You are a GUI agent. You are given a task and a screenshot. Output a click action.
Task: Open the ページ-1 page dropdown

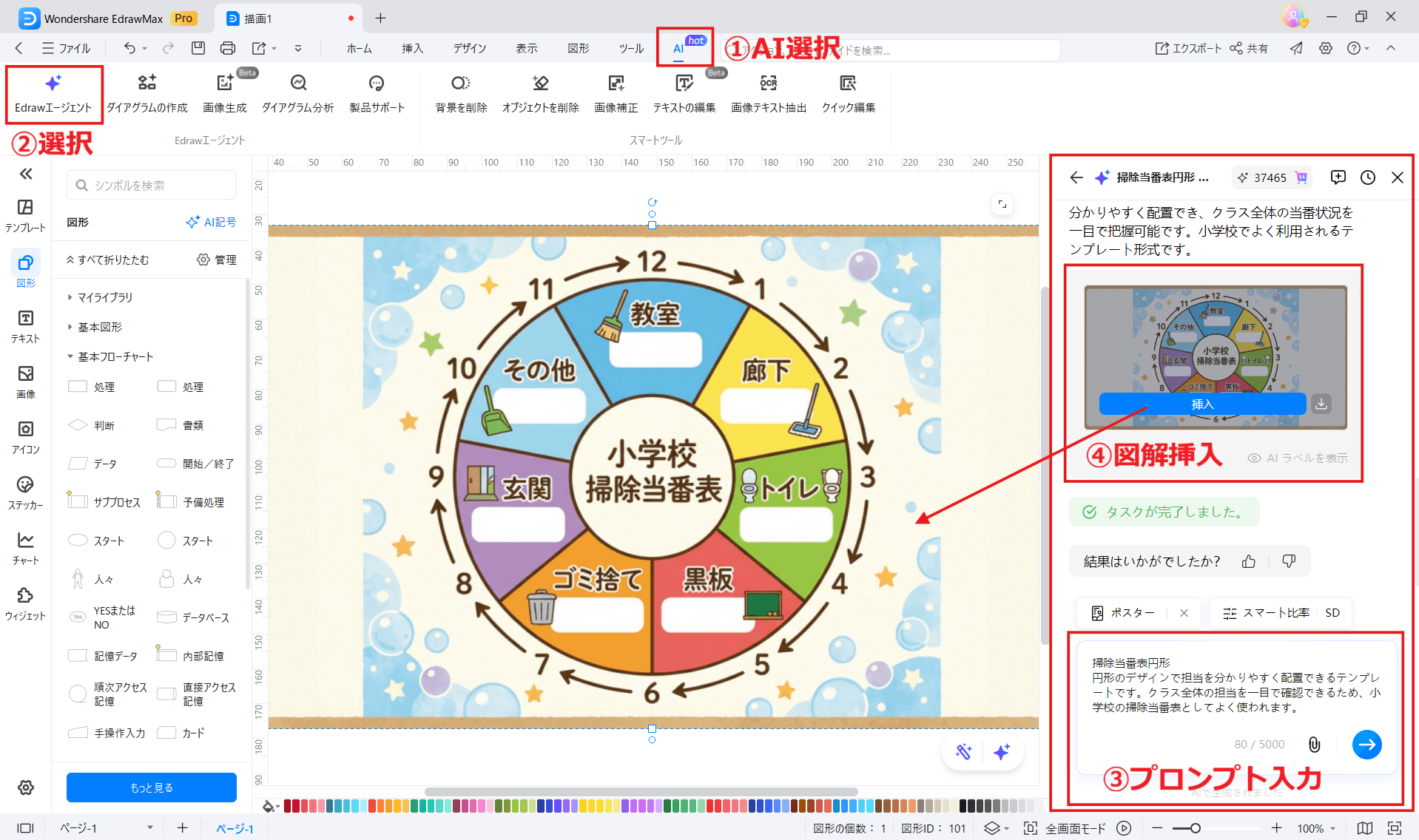(152, 827)
